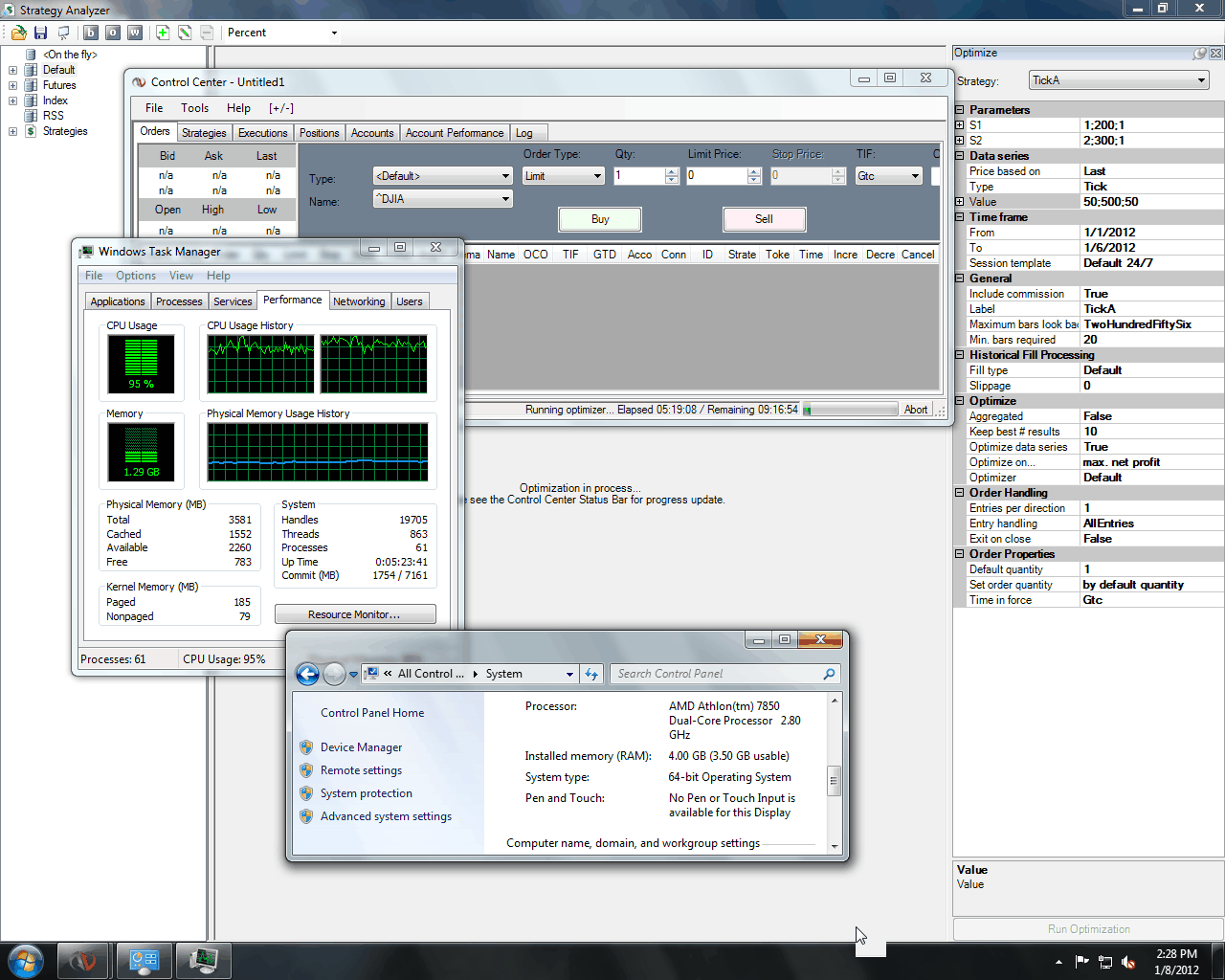Screen dimensions: 1225x980
Task: Open the Networking tab in Task Manager
Action: tap(359, 301)
